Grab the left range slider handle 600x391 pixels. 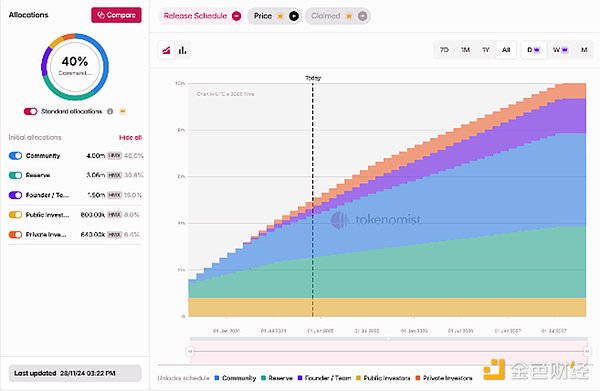coord(191,351)
